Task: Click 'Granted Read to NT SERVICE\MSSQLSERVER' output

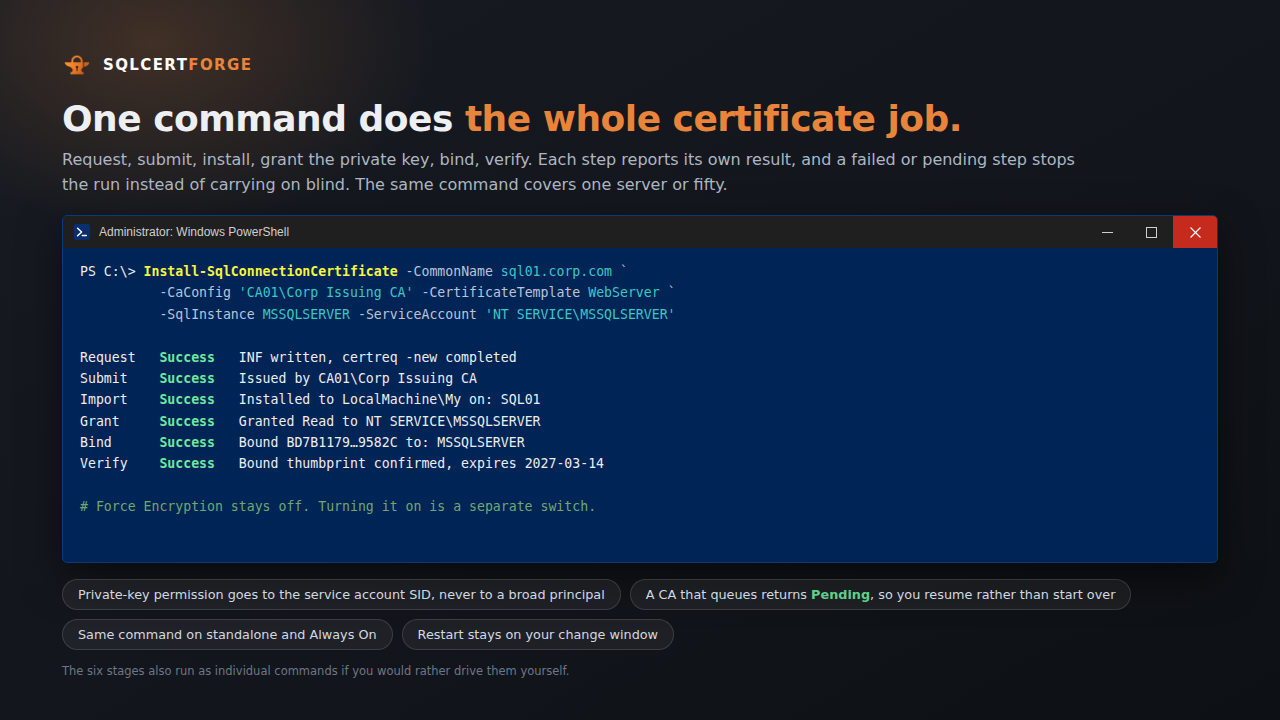Action: point(390,421)
